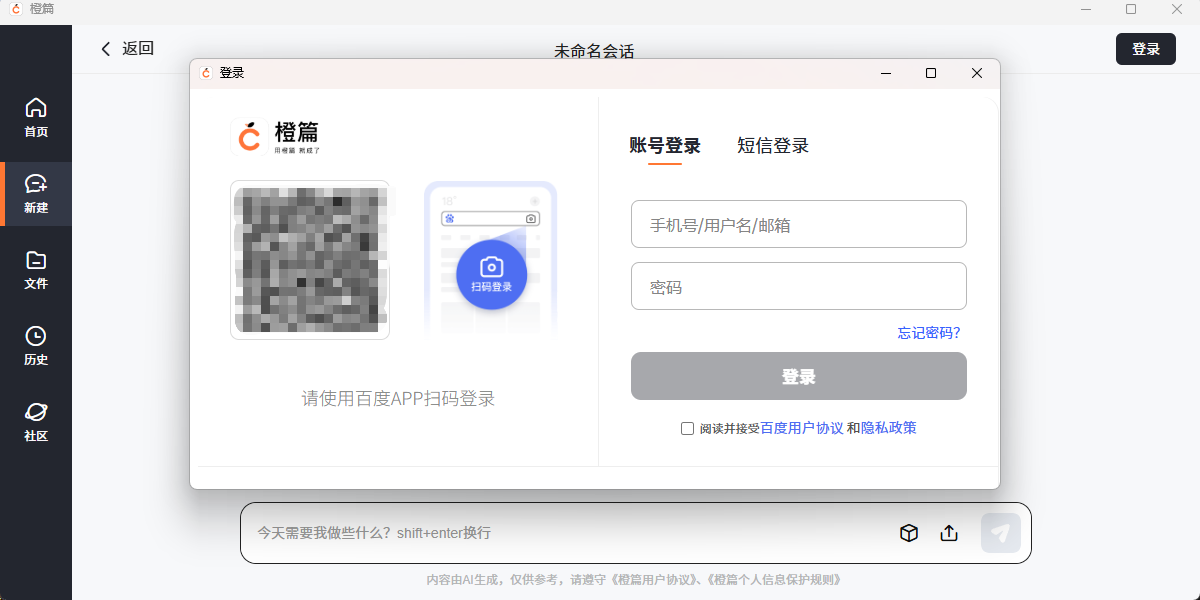This screenshot has width=1200, height=600.
Task: Click the send paper-plane button
Action: click(x=1001, y=533)
